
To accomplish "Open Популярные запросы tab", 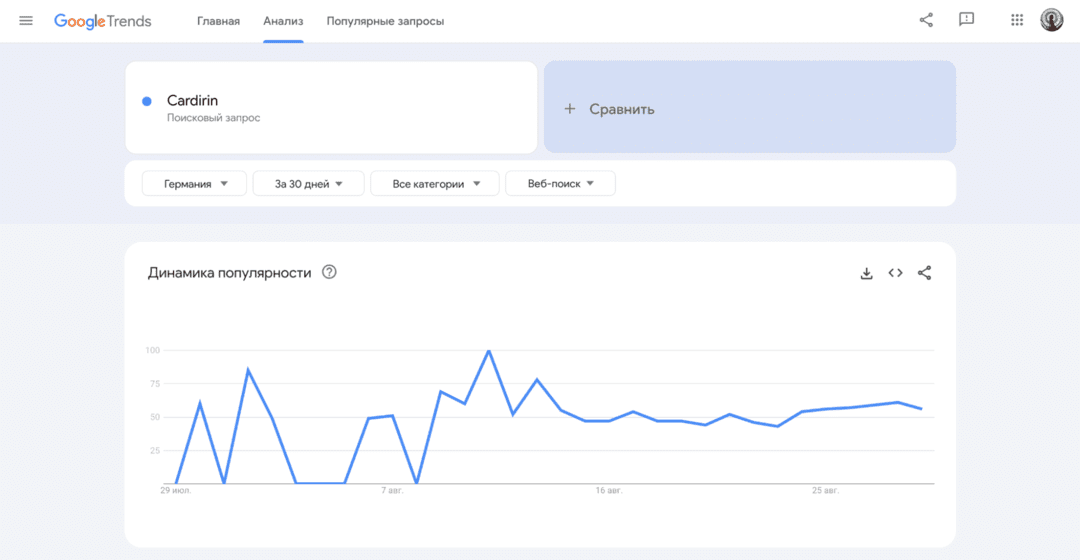I will 385,21.
